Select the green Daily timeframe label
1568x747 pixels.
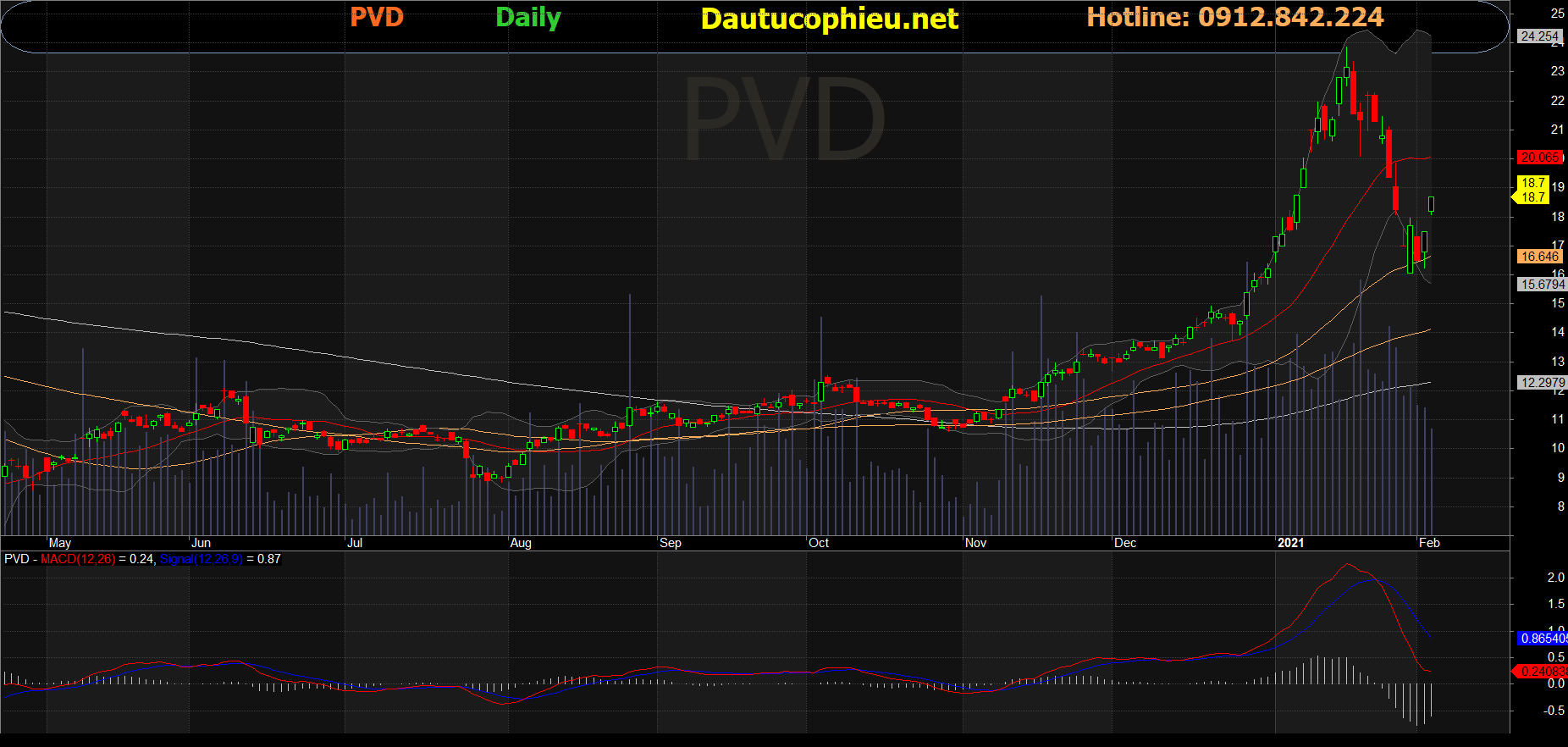527,17
